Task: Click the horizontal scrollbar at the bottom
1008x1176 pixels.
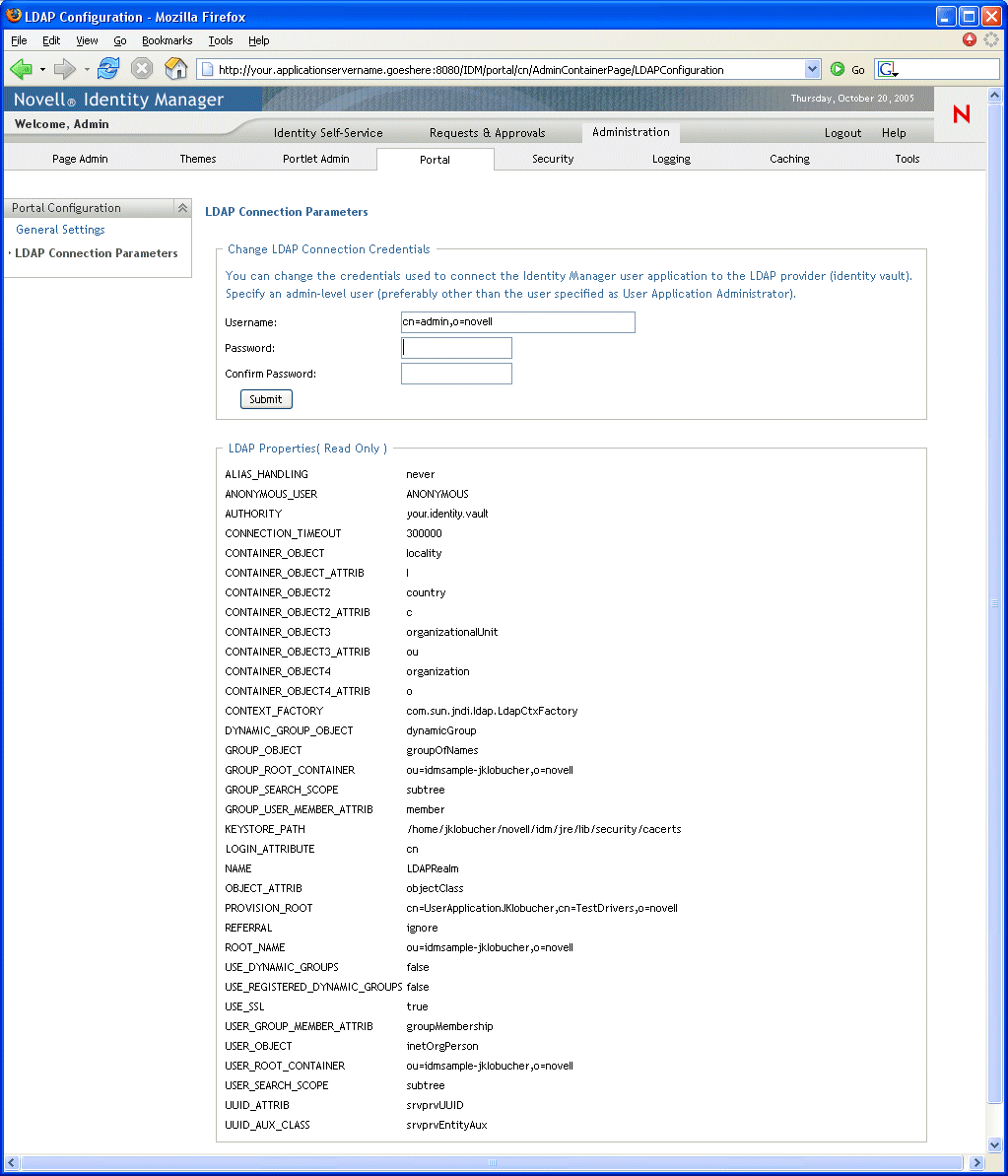Action: [493, 1162]
